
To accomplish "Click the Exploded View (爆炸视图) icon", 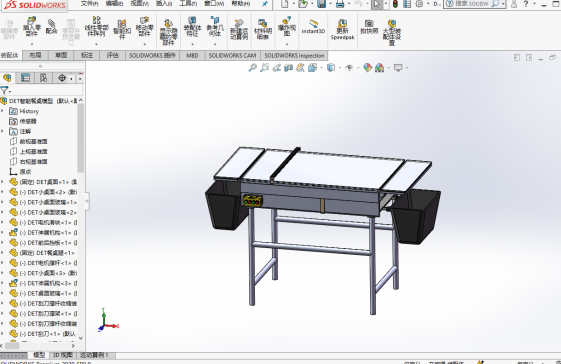I will coord(287,20).
